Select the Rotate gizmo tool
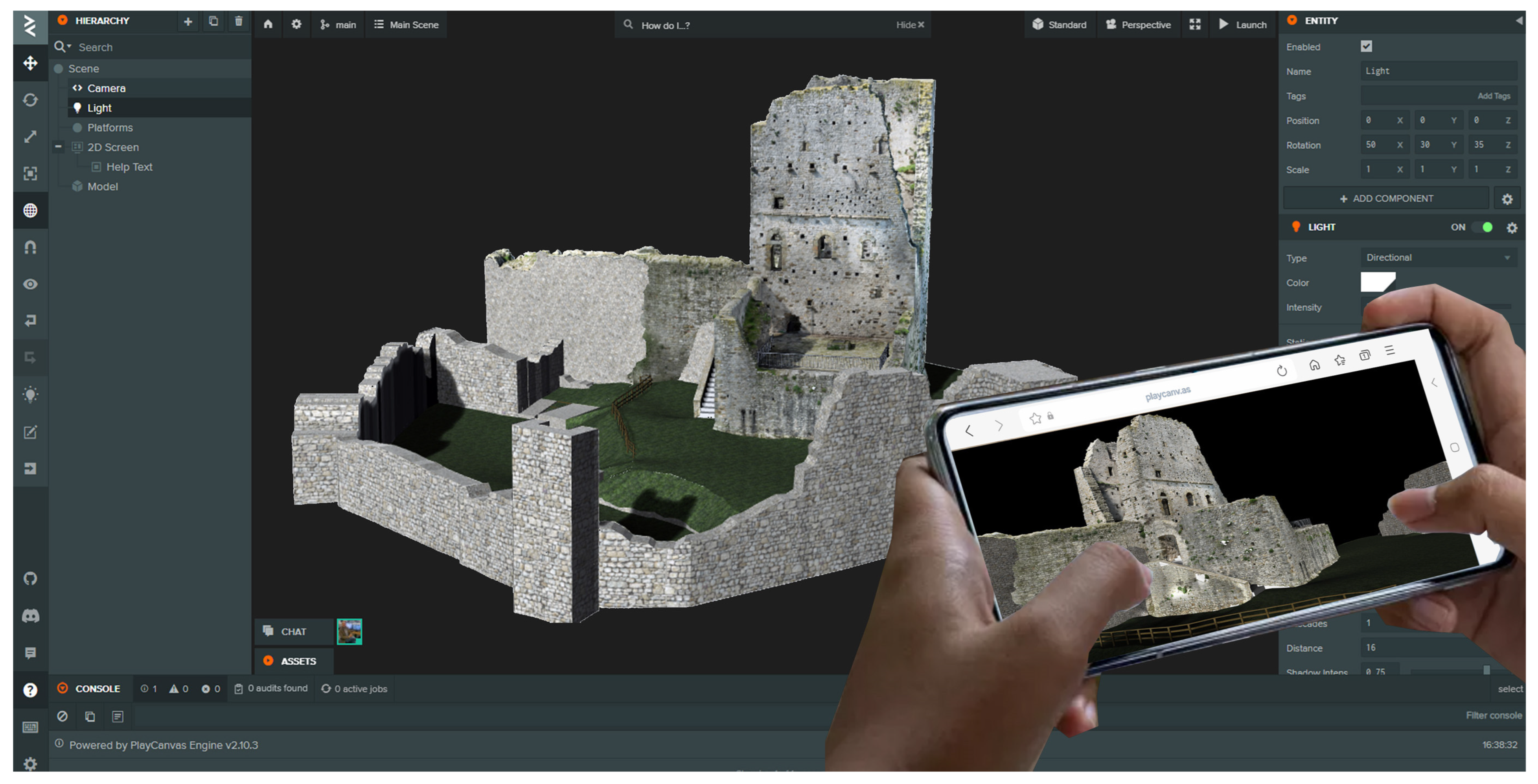 (x=30, y=100)
